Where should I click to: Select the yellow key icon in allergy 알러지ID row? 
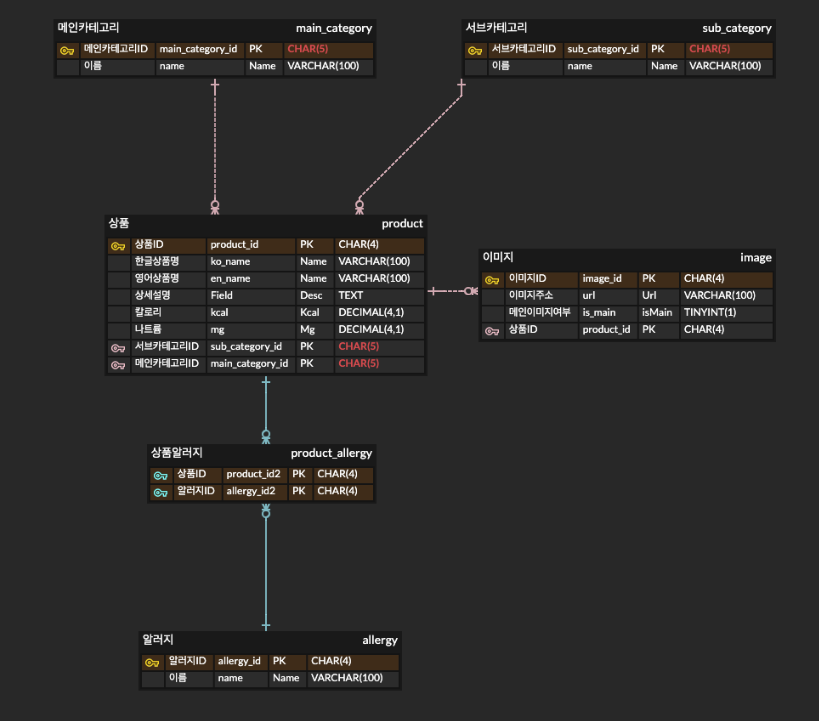tap(152, 663)
